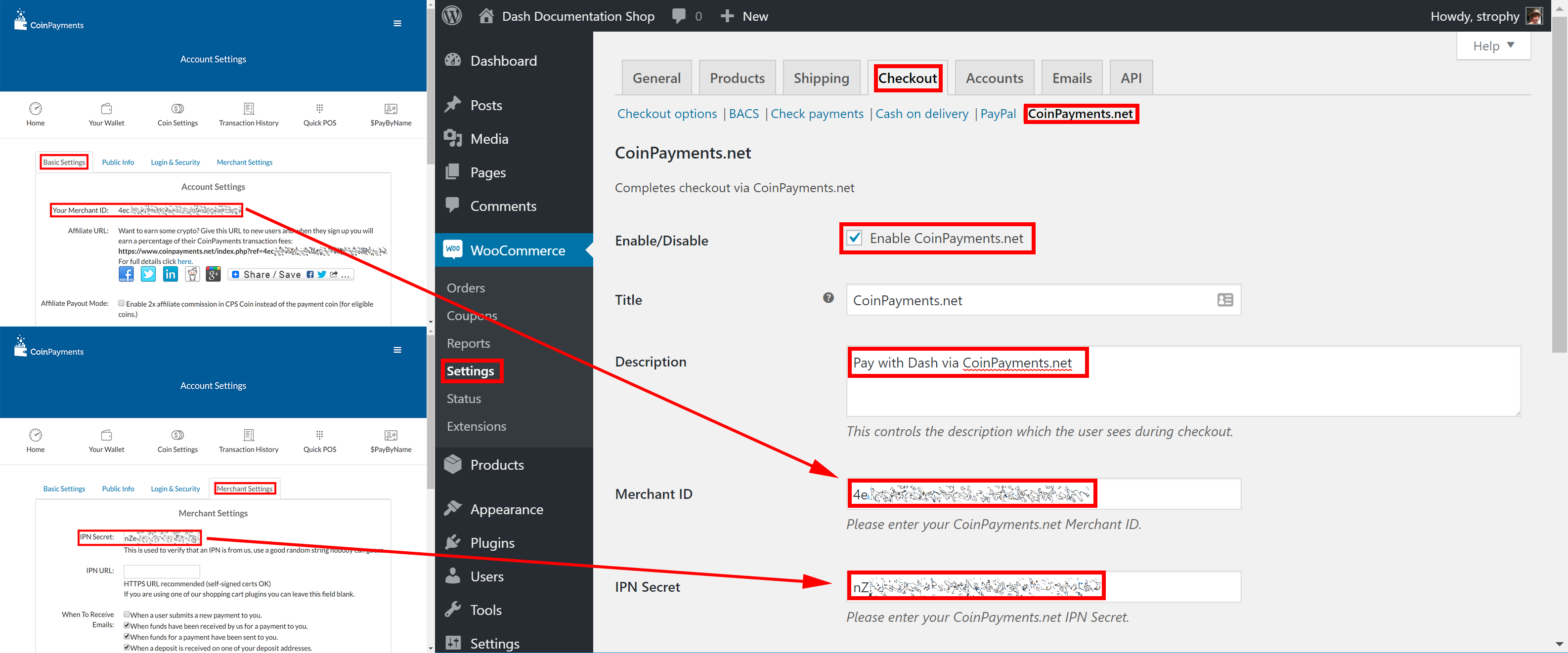Click Transaction History icon in upper CoinPayments panel
The image size is (1568, 653).
249,109
